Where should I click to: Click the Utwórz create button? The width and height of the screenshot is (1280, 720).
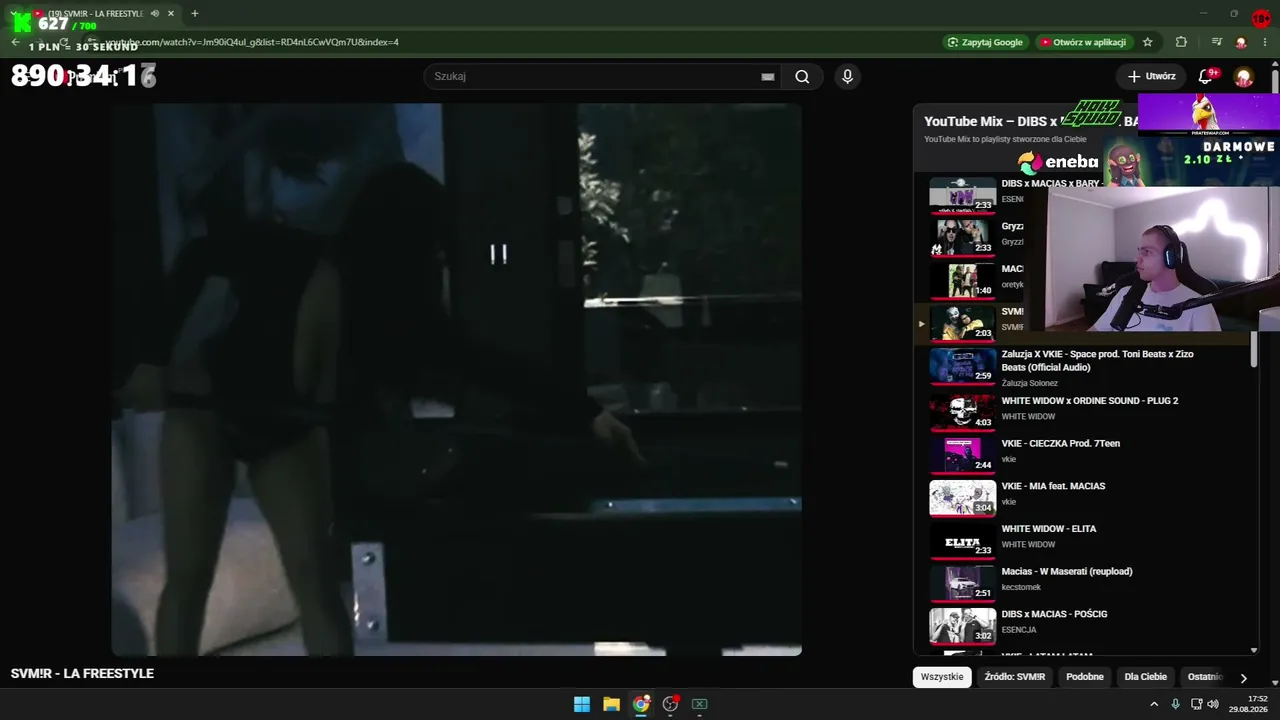pyautogui.click(x=1151, y=76)
